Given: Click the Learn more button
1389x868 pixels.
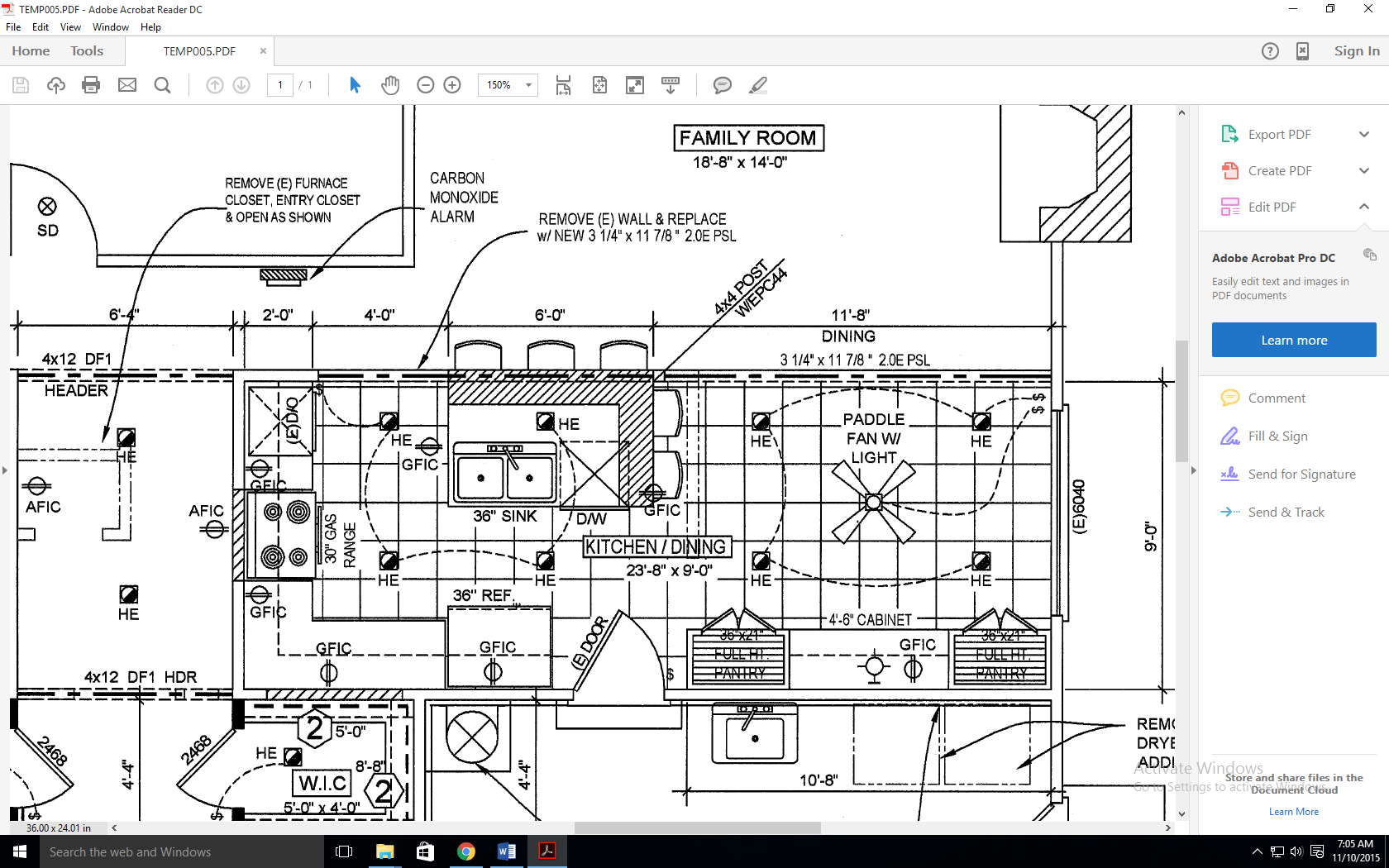Looking at the screenshot, I should 1293,340.
